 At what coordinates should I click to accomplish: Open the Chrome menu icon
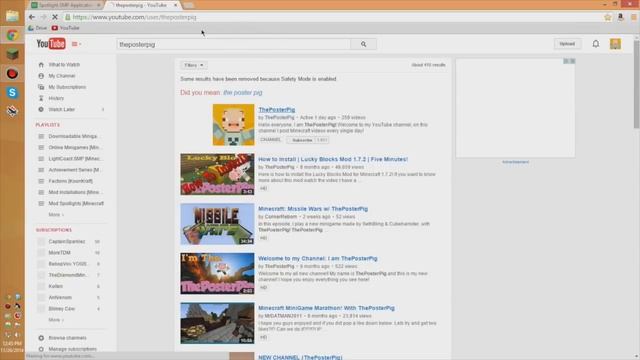[634, 17]
